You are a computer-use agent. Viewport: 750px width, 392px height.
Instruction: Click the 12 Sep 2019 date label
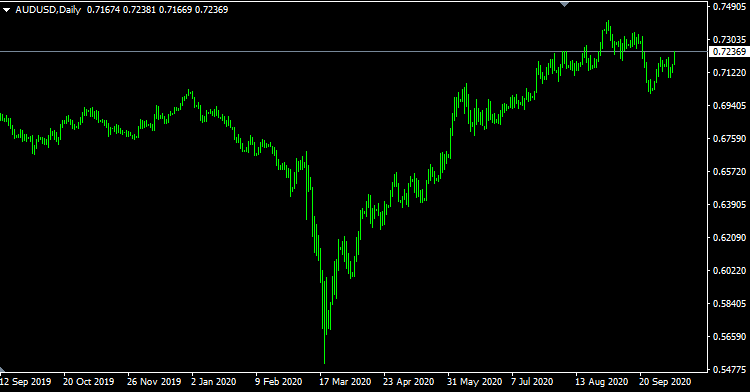coord(25,381)
